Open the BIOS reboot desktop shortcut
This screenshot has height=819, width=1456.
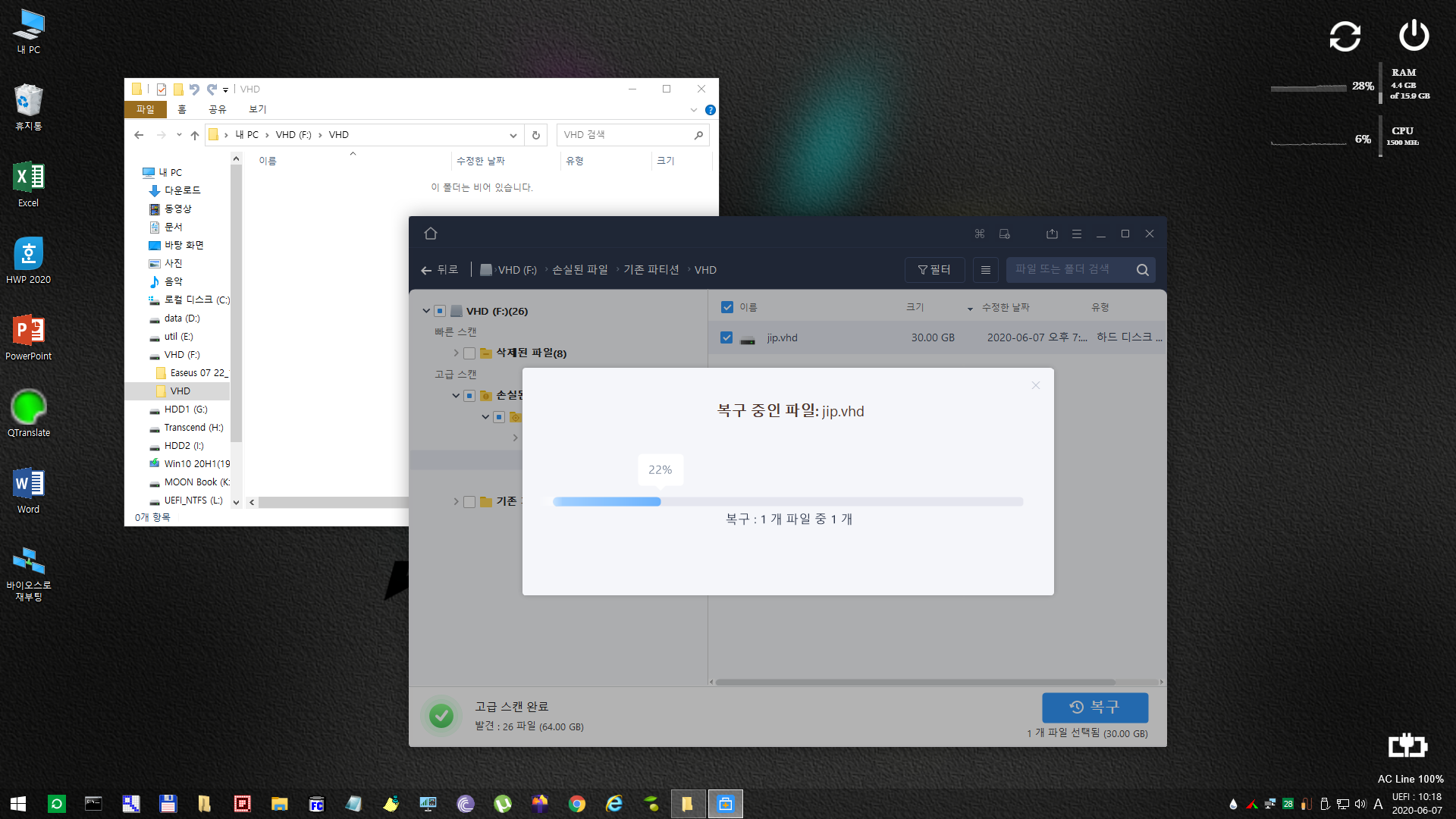pyautogui.click(x=28, y=574)
